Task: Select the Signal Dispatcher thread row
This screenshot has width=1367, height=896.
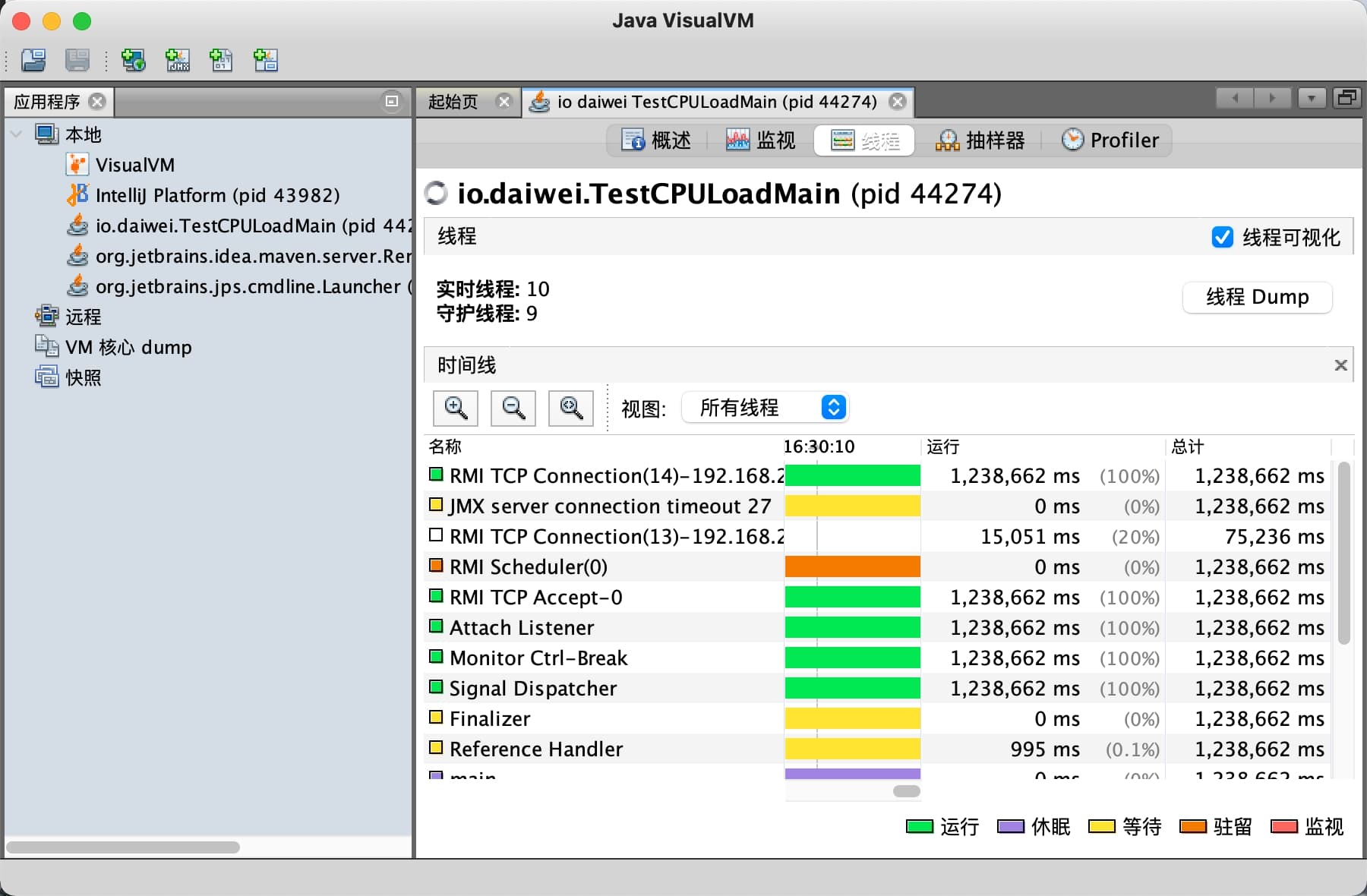Action: [877, 689]
